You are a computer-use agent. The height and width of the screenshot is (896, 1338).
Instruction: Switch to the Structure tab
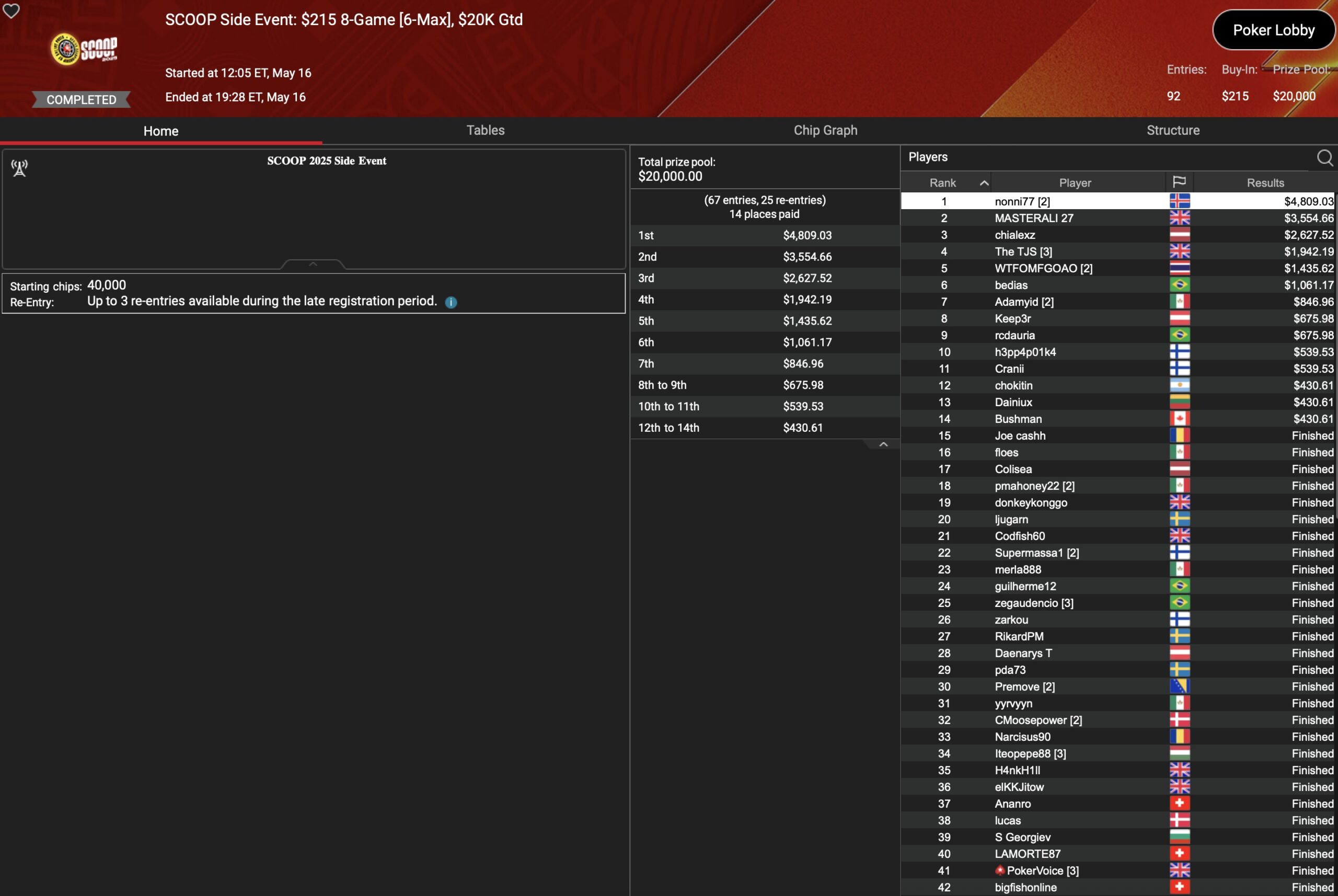pyautogui.click(x=1172, y=130)
